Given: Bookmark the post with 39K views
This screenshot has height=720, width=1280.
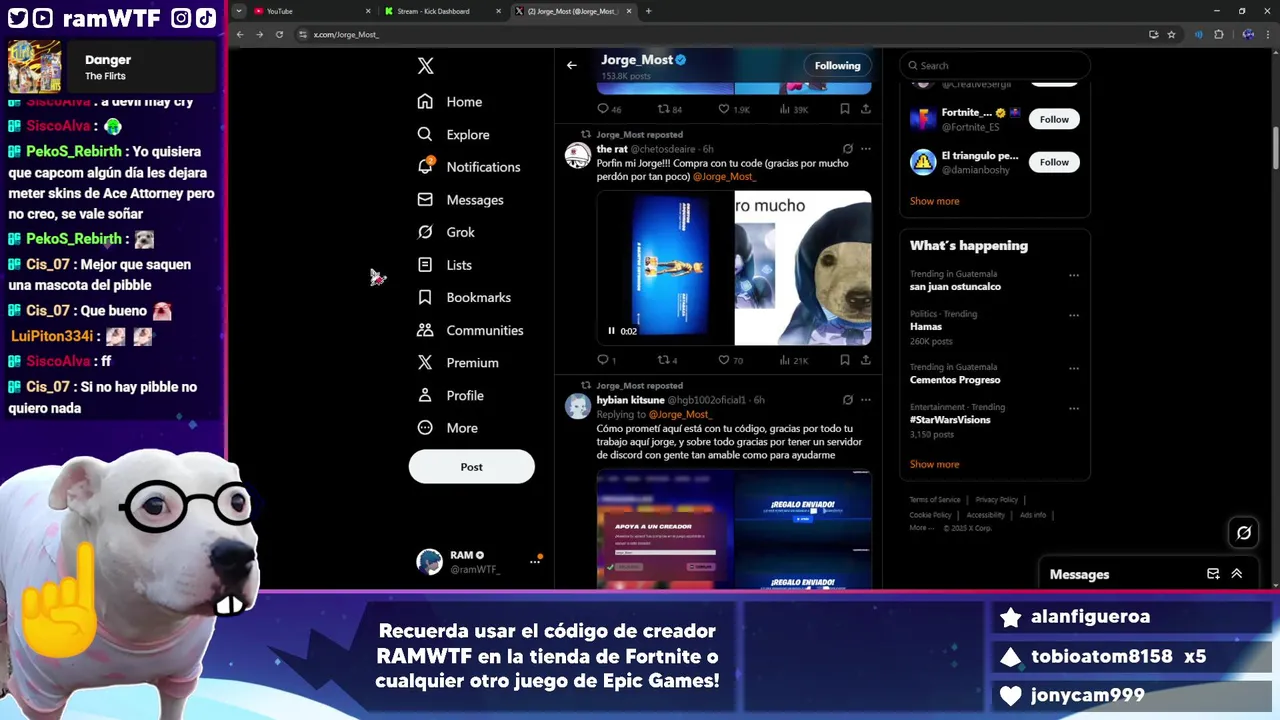Looking at the screenshot, I should click(x=845, y=109).
